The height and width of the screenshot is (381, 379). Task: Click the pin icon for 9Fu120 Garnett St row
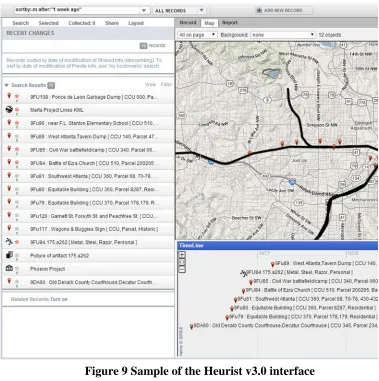click(9, 215)
